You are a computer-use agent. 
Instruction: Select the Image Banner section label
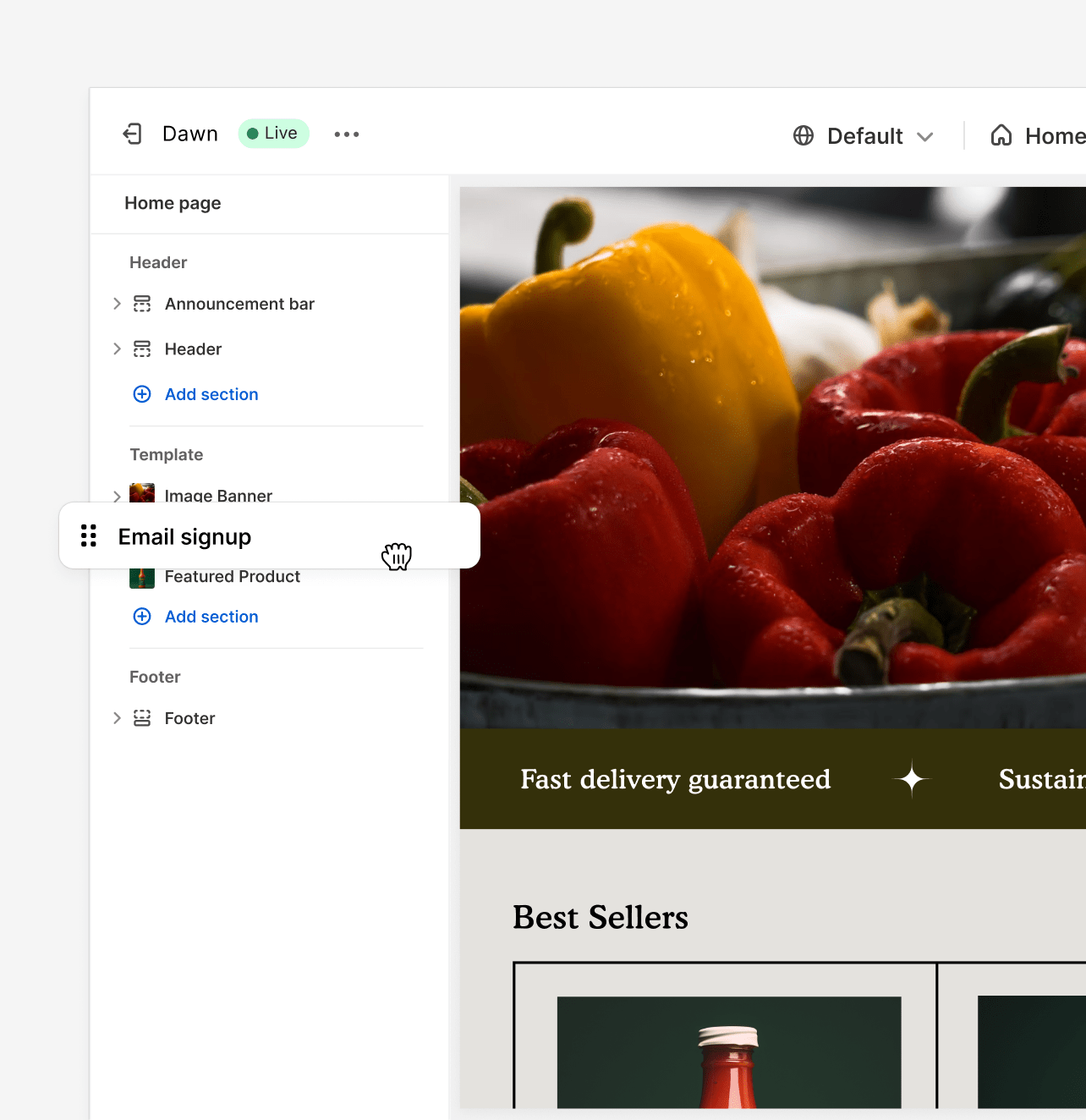pyautogui.click(x=218, y=496)
